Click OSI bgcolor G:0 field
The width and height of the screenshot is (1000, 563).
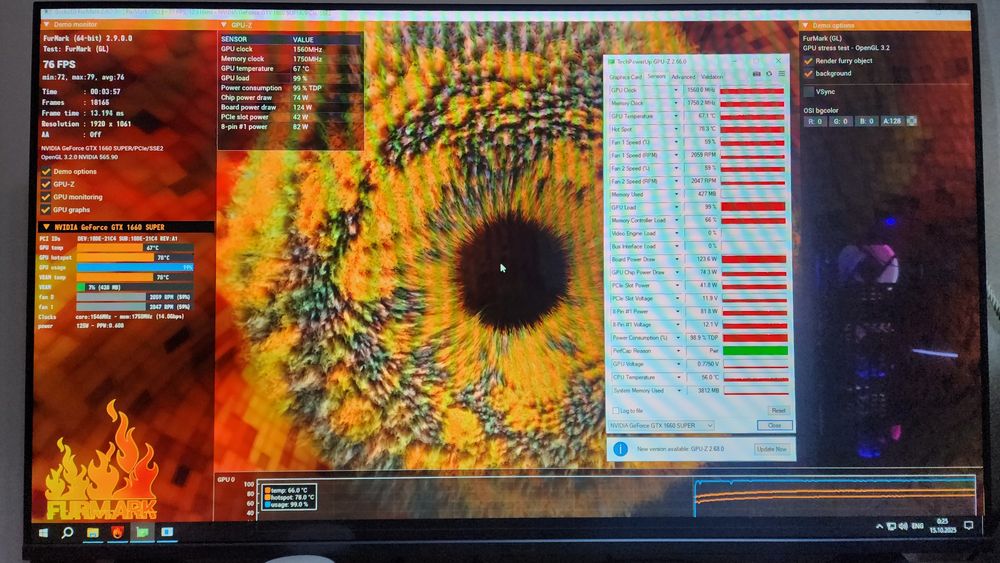click(x=841, y=121)
